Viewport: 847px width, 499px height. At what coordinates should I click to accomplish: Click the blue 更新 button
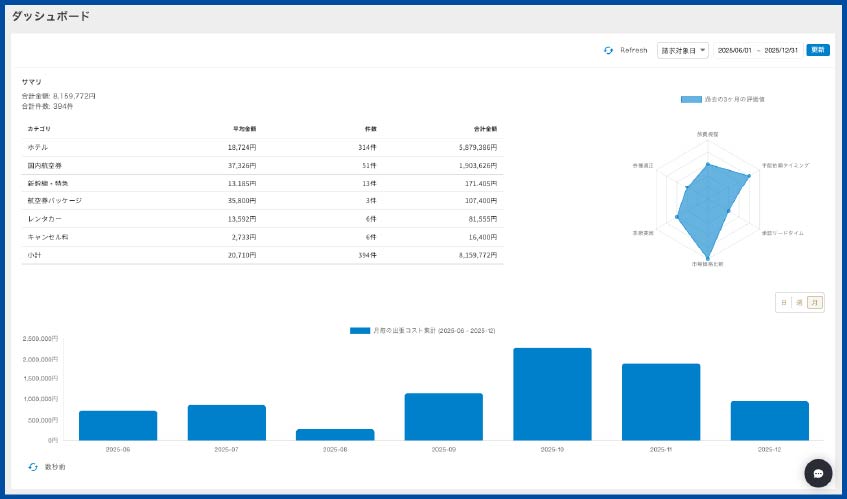(x=818, y=50)
